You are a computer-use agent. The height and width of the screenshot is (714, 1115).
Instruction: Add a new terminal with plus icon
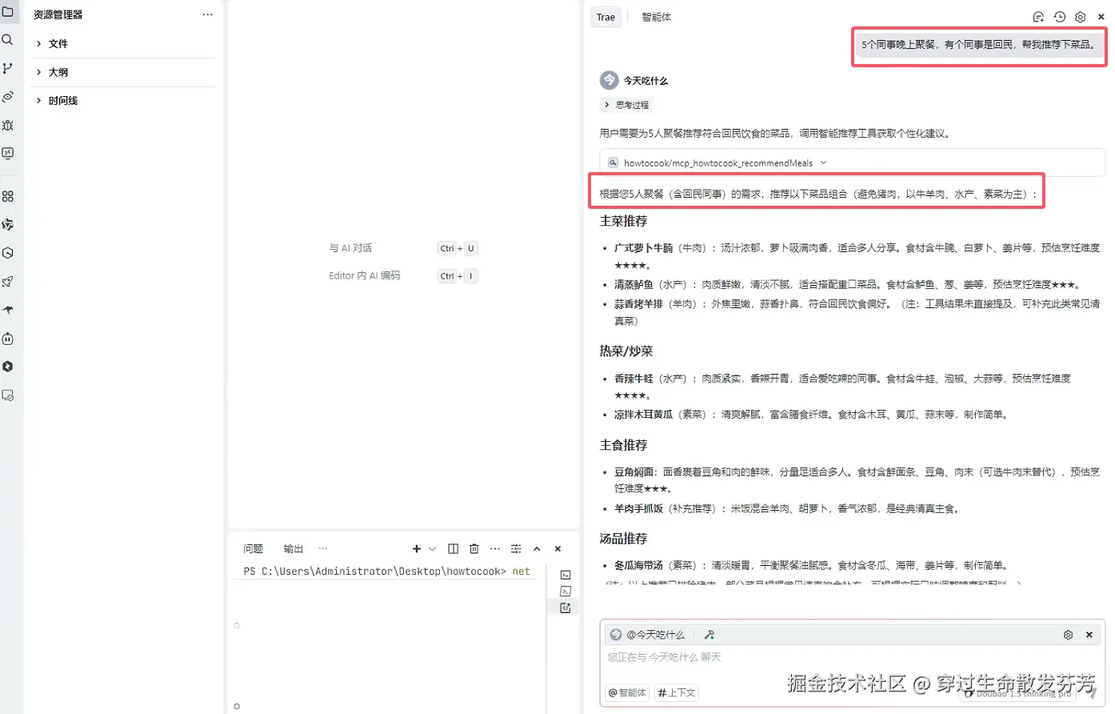(417, 548)
